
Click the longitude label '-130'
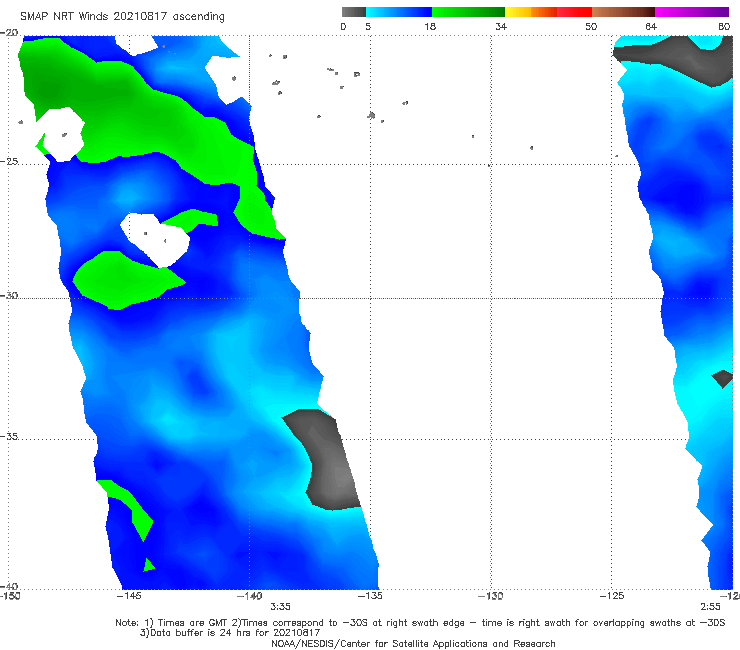491,596
